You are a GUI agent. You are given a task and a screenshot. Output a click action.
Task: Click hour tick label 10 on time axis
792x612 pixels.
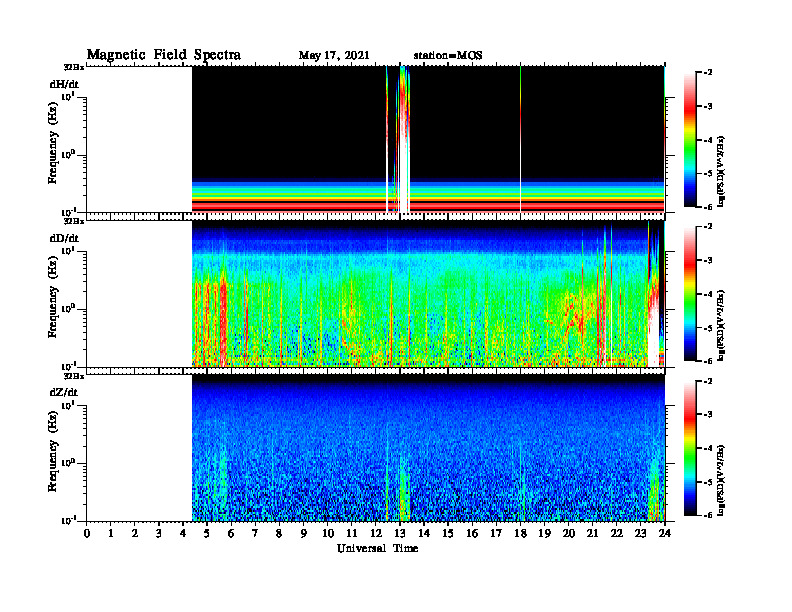[328, 534]
